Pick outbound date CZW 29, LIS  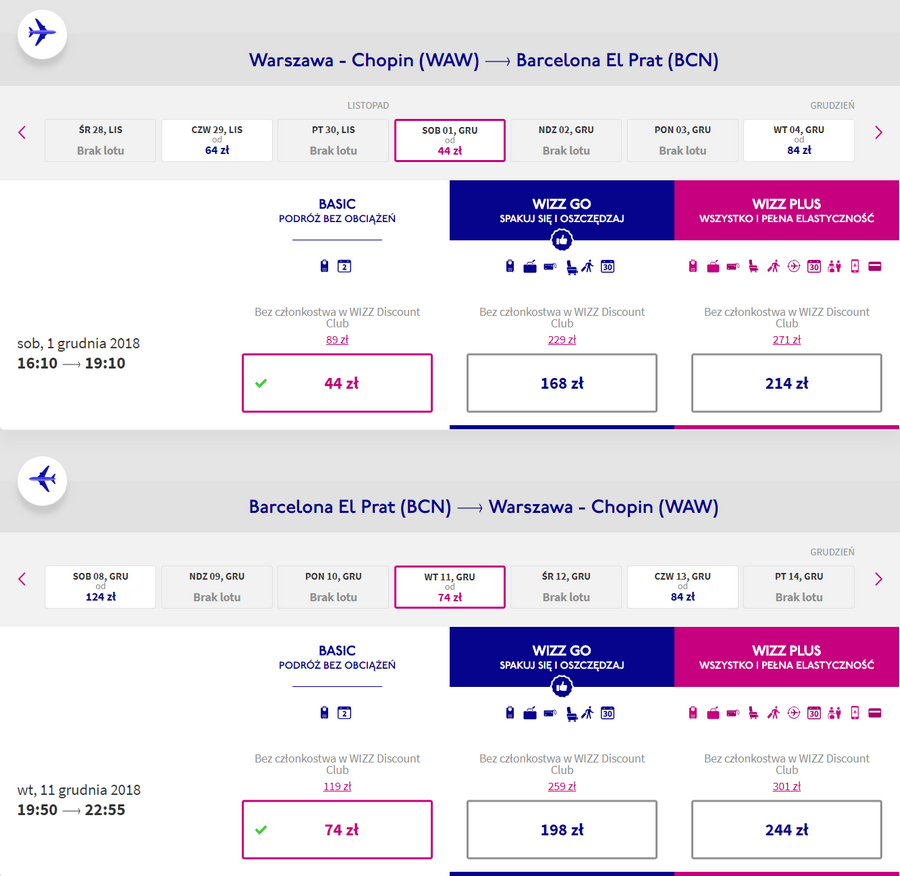click(217, 140)
